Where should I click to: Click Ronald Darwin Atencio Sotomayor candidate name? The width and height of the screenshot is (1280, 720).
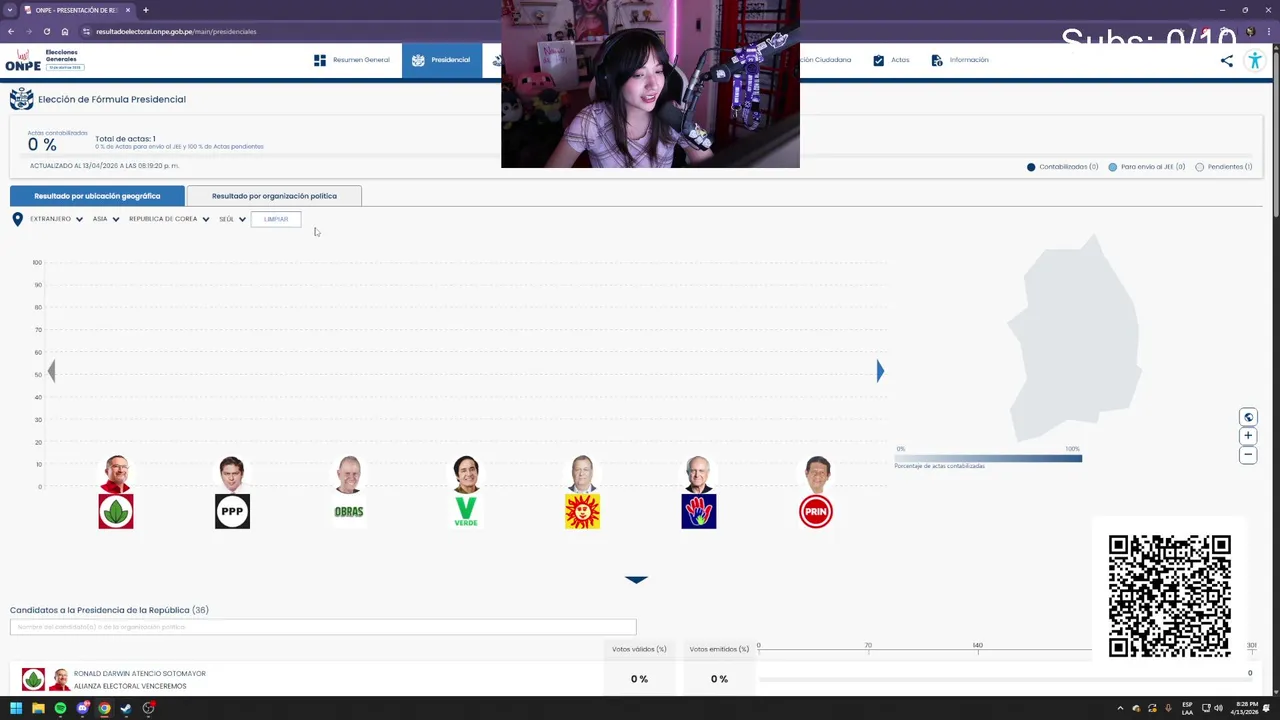click(x=140, y=674)
